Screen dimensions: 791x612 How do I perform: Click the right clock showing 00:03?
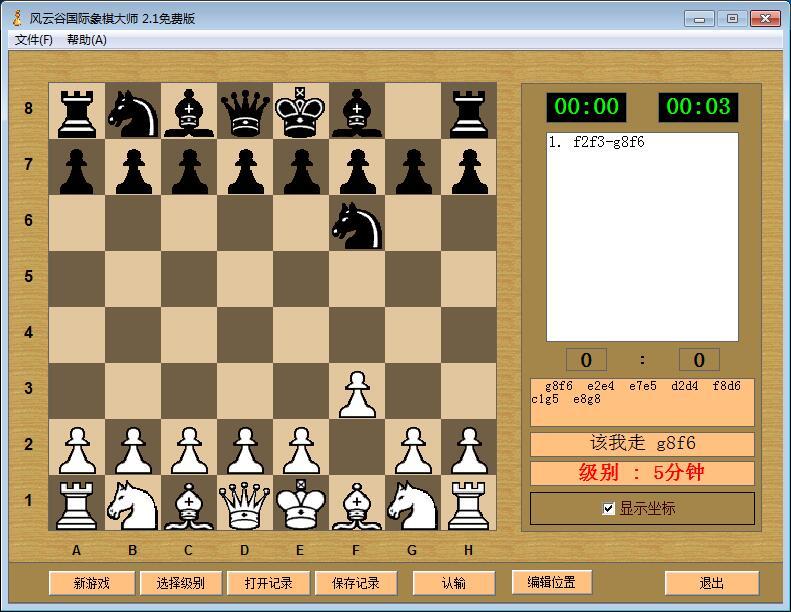[x=698, y=107]
